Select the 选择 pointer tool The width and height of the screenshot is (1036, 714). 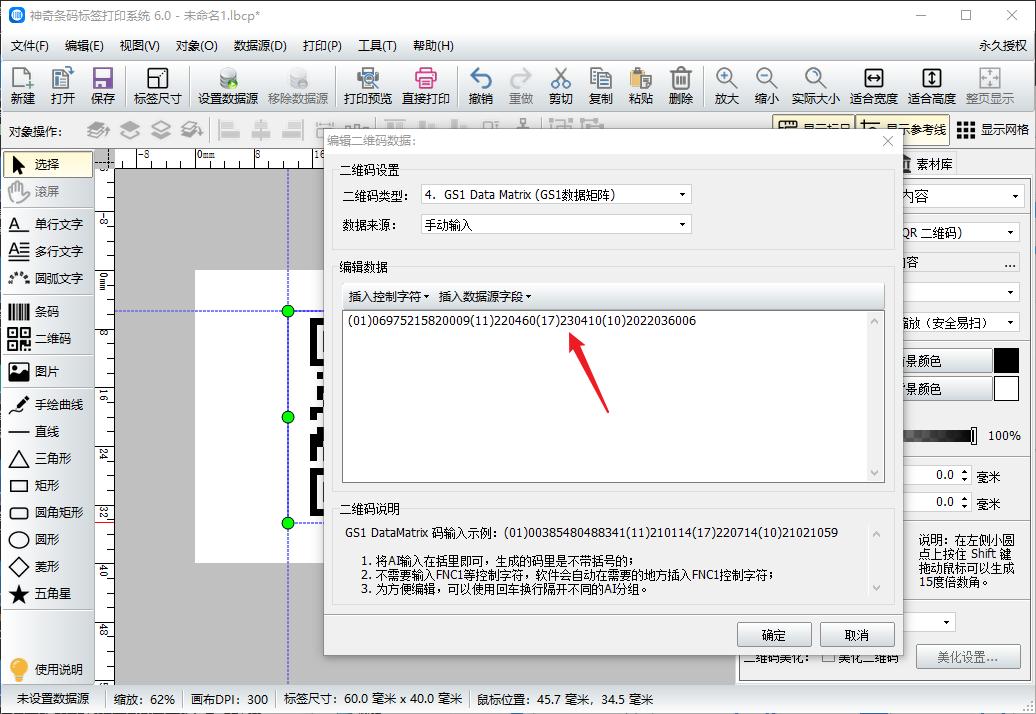48,164
